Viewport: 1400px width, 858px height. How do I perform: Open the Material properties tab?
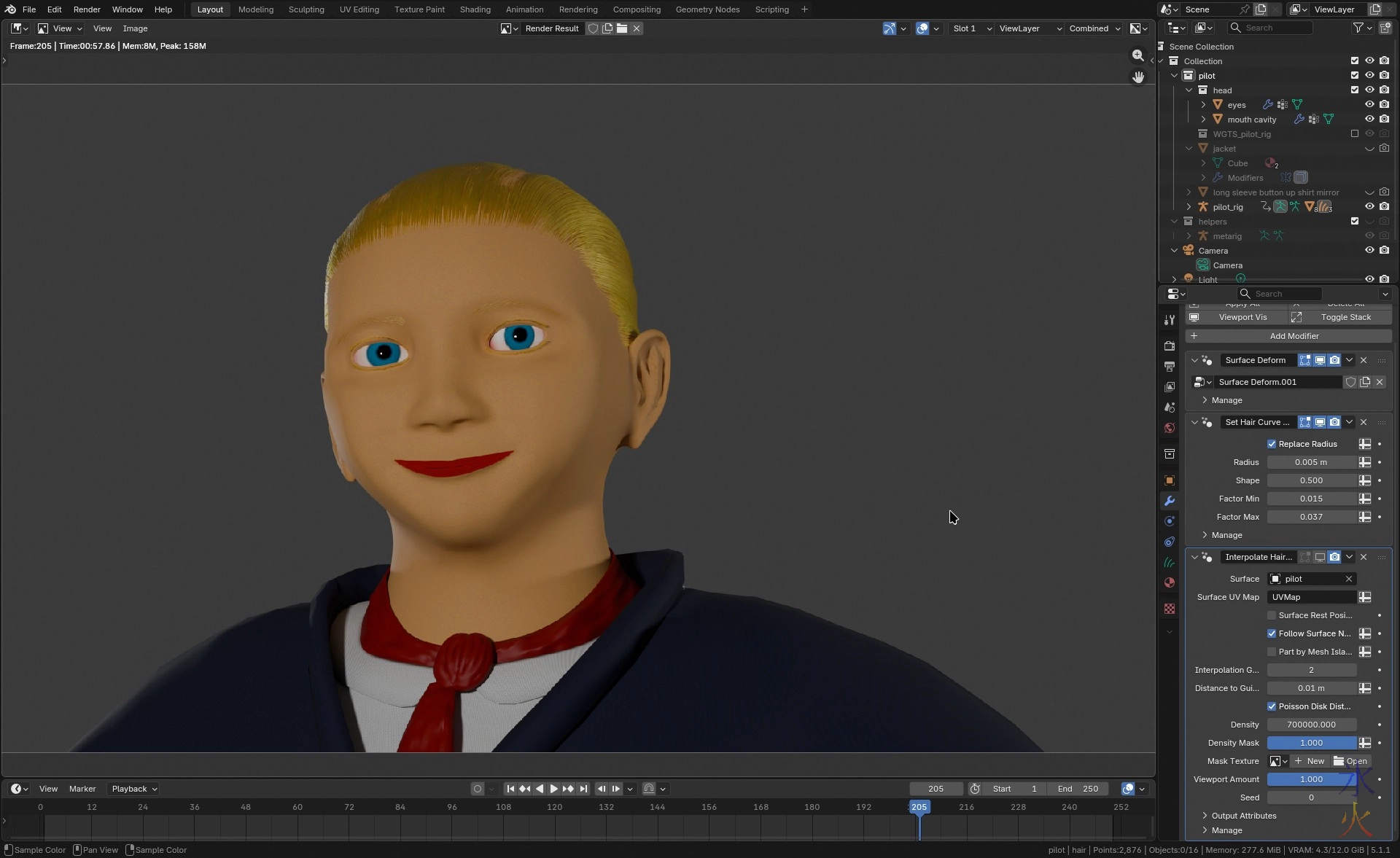1170,582
